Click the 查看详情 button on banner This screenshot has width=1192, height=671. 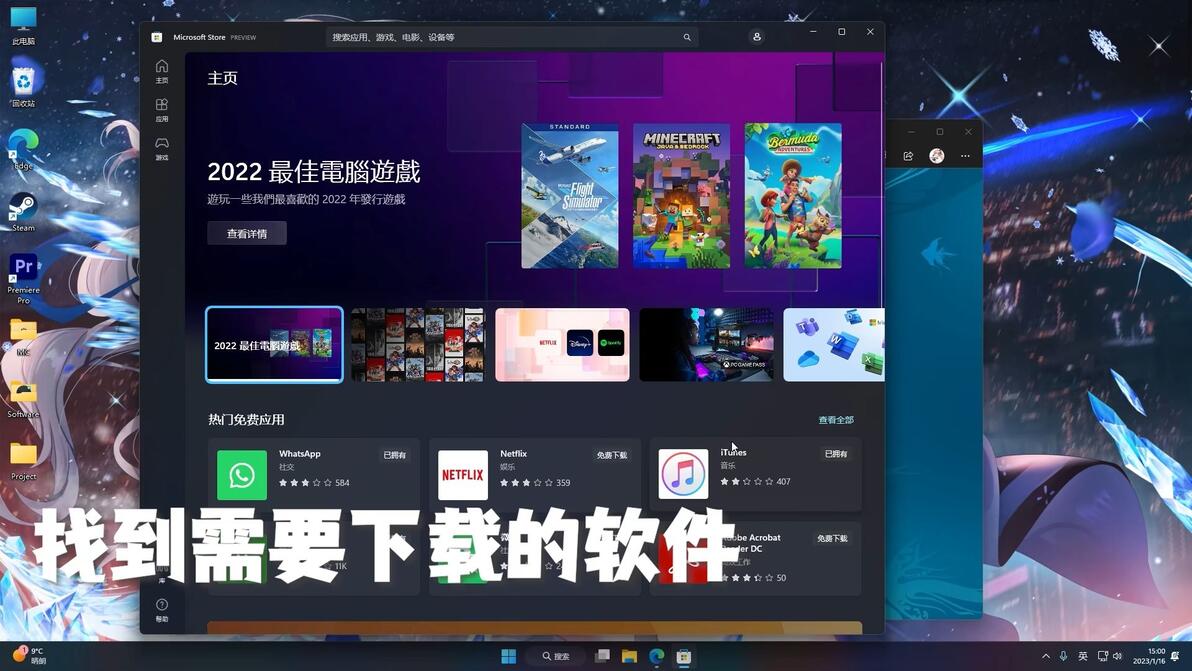pos(247,233)
